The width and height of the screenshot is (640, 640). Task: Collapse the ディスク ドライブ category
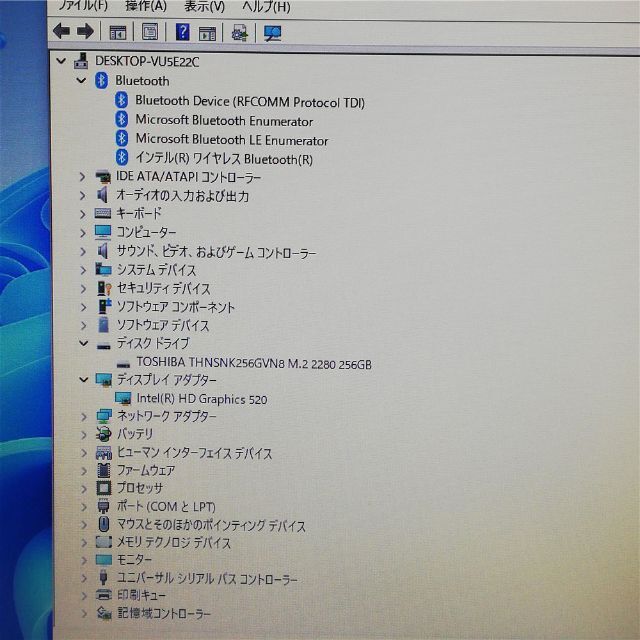[84, 343]
